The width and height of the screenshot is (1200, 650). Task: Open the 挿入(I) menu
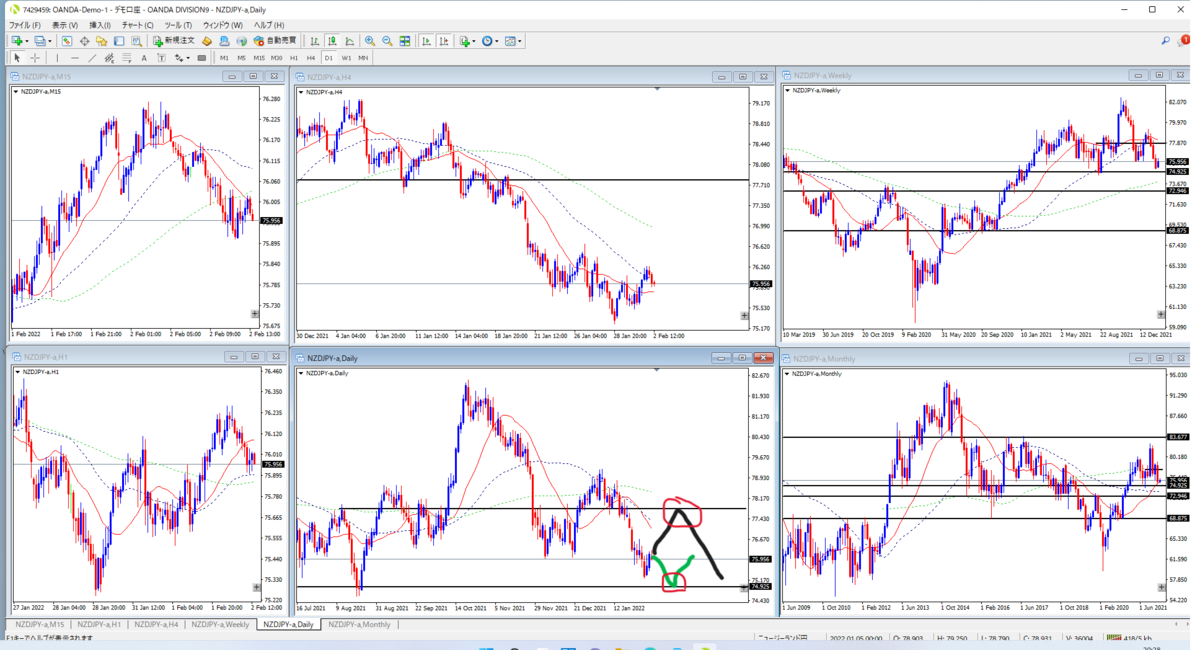[x=100, y=25]
